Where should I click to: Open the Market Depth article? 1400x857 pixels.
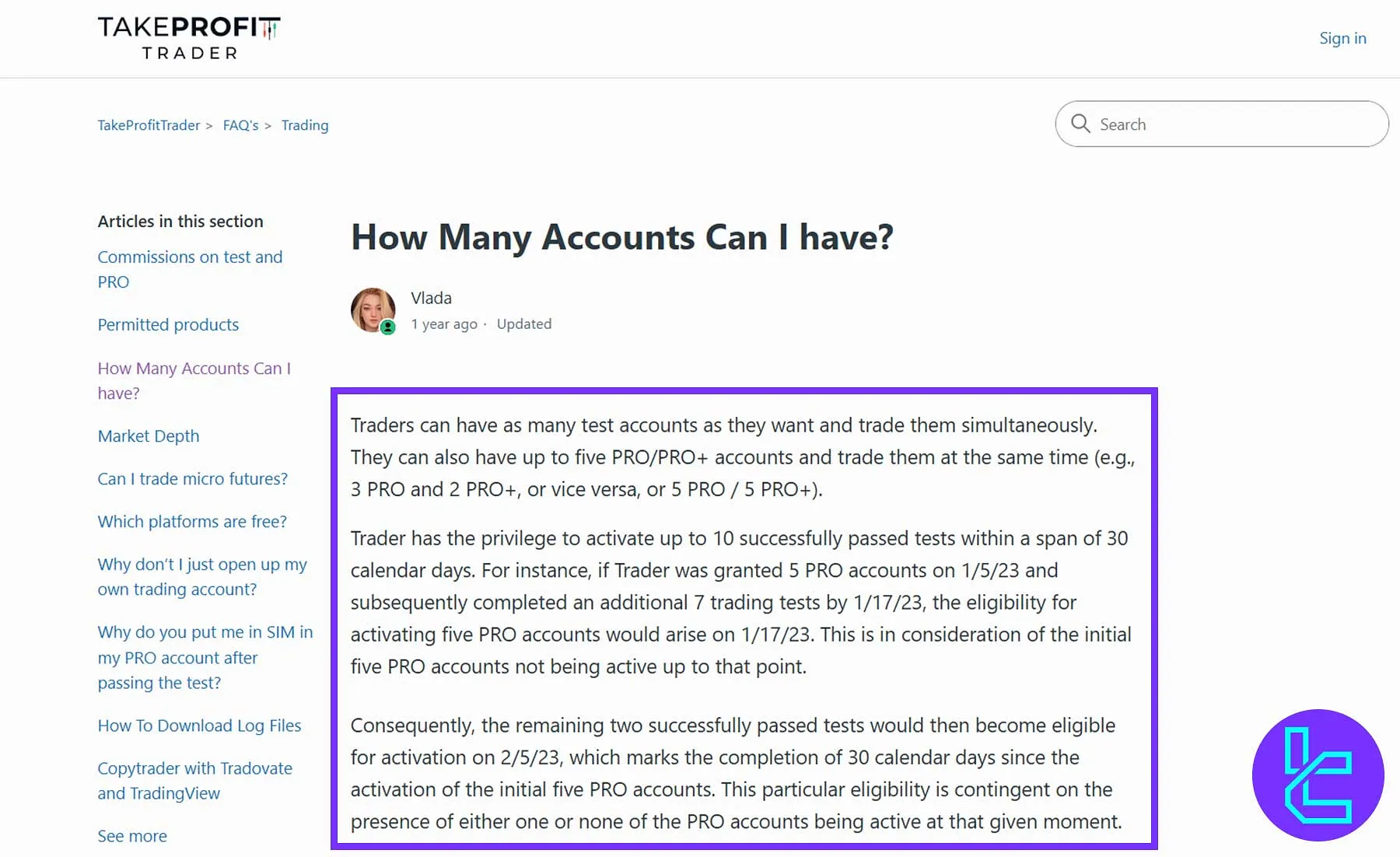coord(149,435)
